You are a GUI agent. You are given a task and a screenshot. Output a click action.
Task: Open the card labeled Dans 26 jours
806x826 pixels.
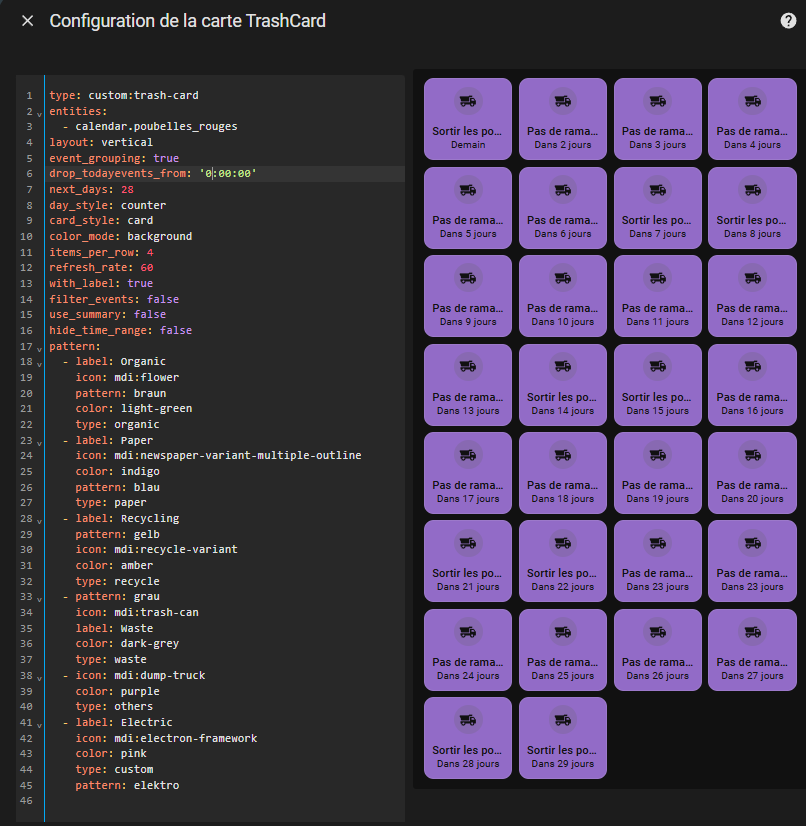(657, 650)
